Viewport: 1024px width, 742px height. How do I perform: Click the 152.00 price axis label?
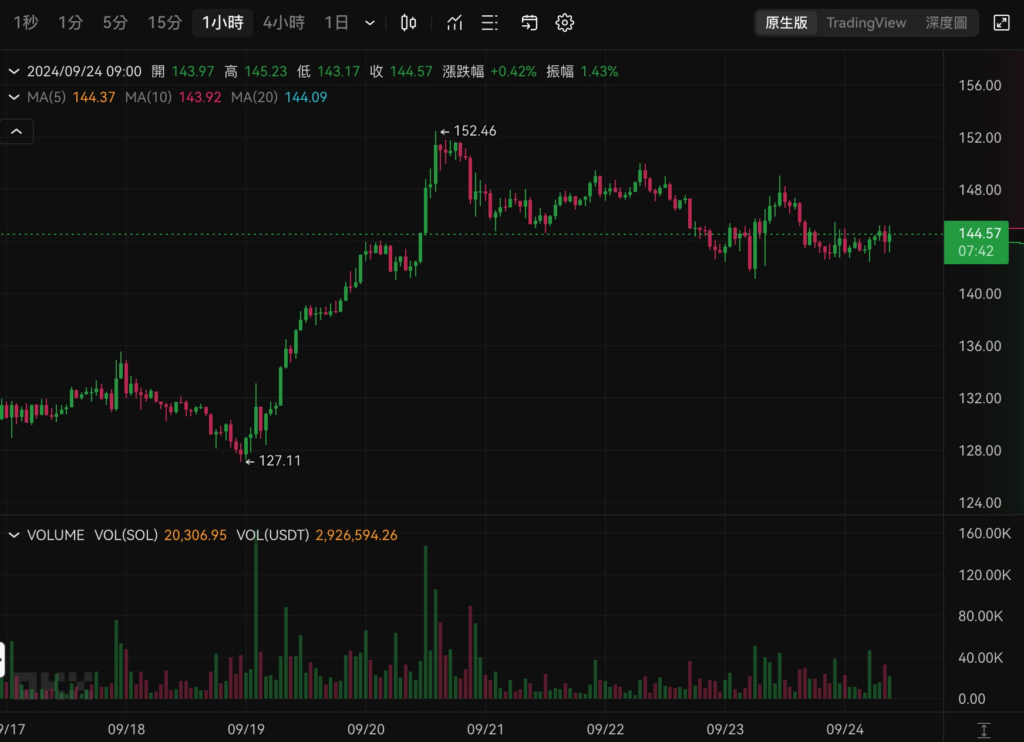tap(980, 138)
